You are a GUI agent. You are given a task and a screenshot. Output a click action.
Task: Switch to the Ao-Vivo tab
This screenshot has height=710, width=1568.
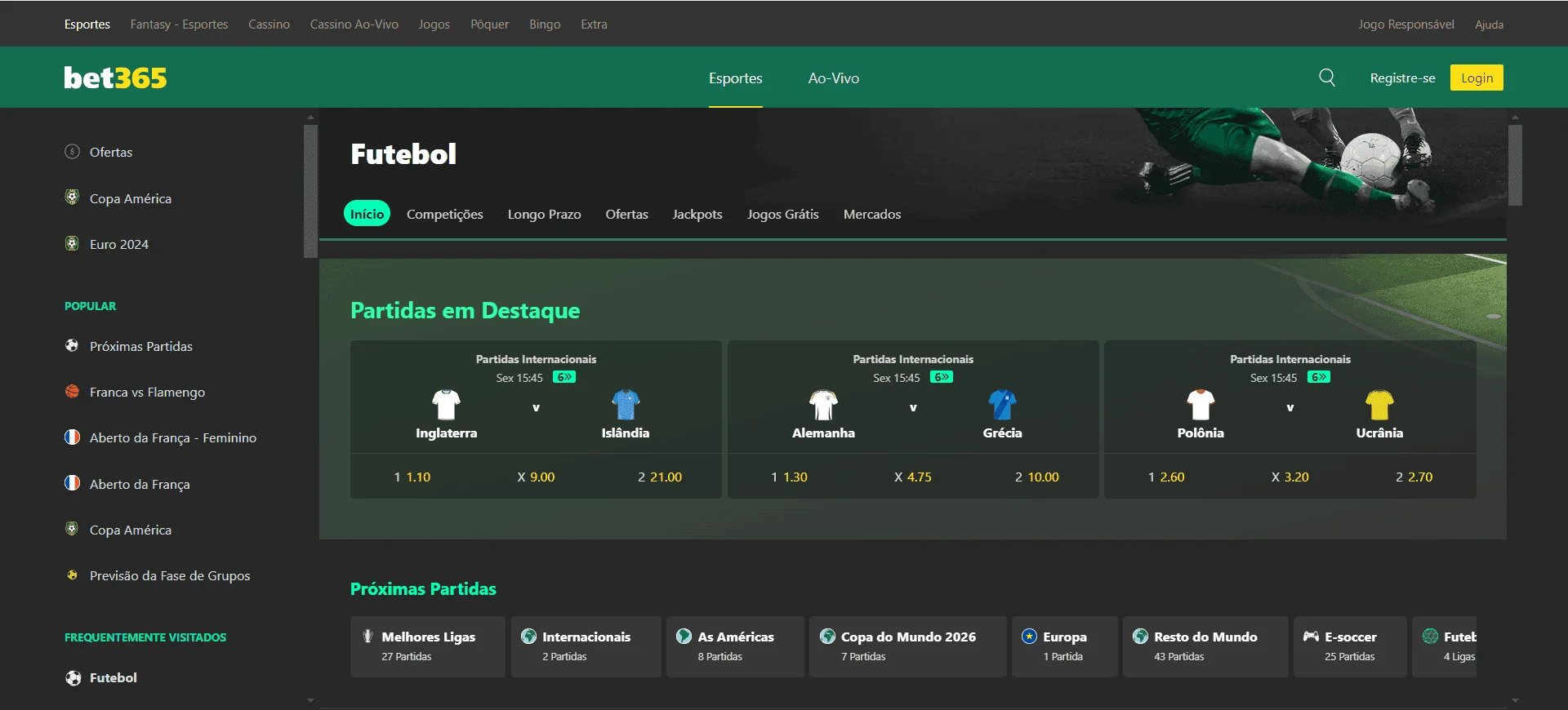[x=833, y=78]
